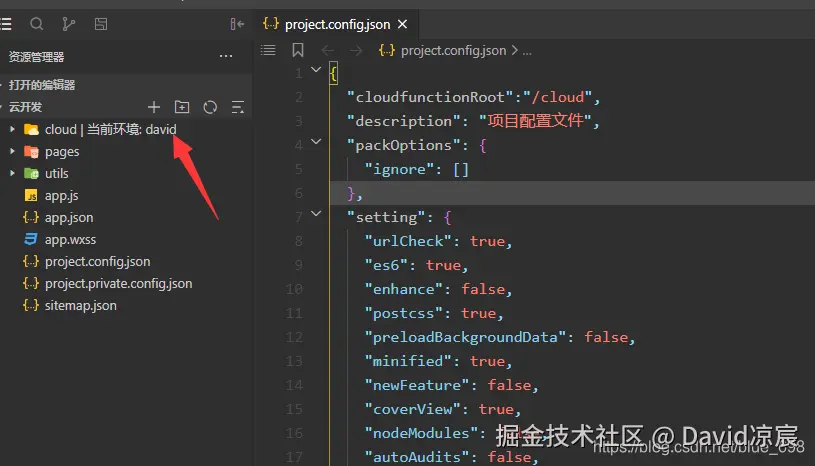Toggle the outline list icon in editor toolbar
The height and width of the screenshot is (466, 815).
click(268, 50)
